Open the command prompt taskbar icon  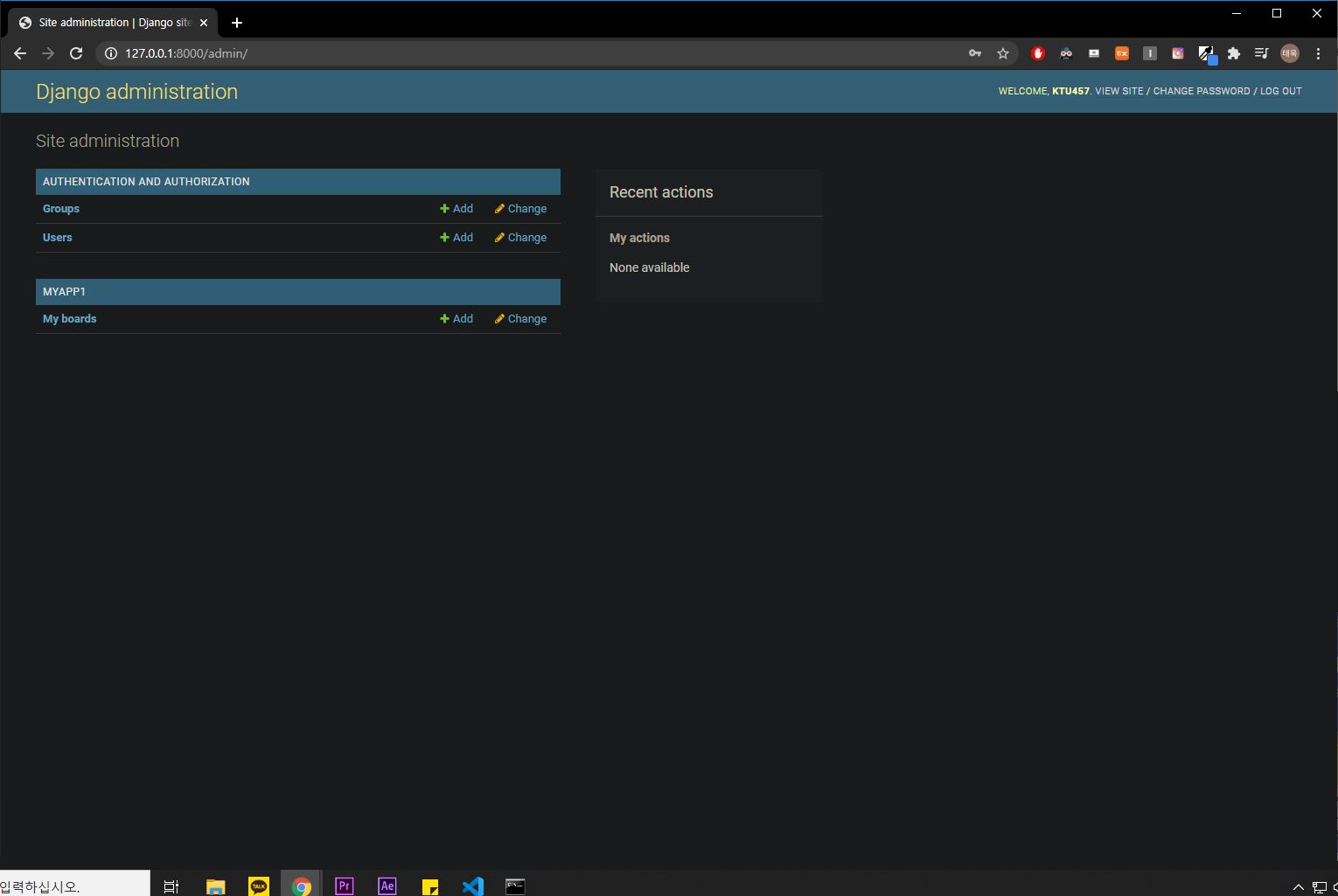516,886
